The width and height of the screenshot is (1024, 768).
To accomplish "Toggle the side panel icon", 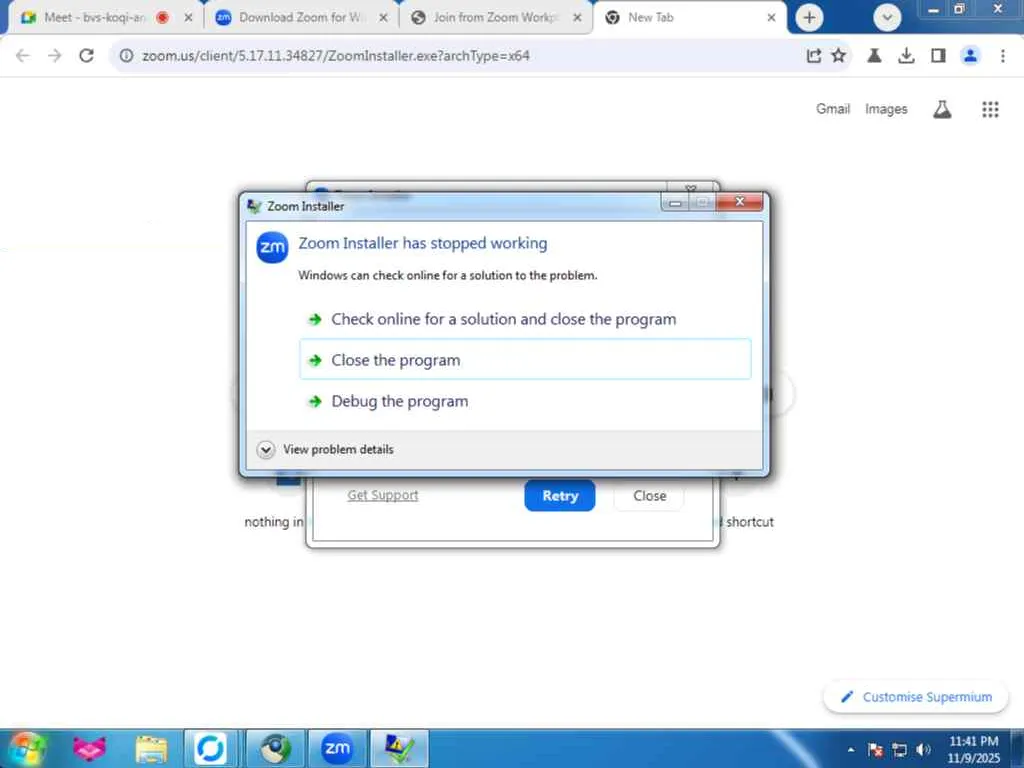I will tap(938, 56).
